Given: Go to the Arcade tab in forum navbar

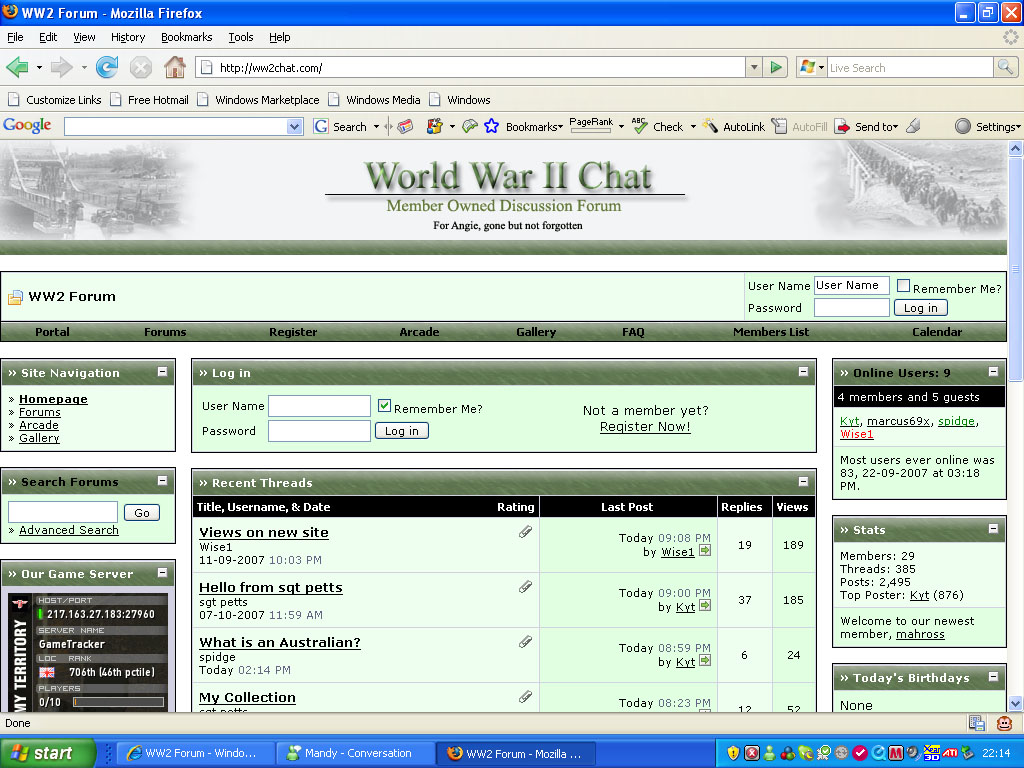Looking at the screenshot, I should point(419,332).
